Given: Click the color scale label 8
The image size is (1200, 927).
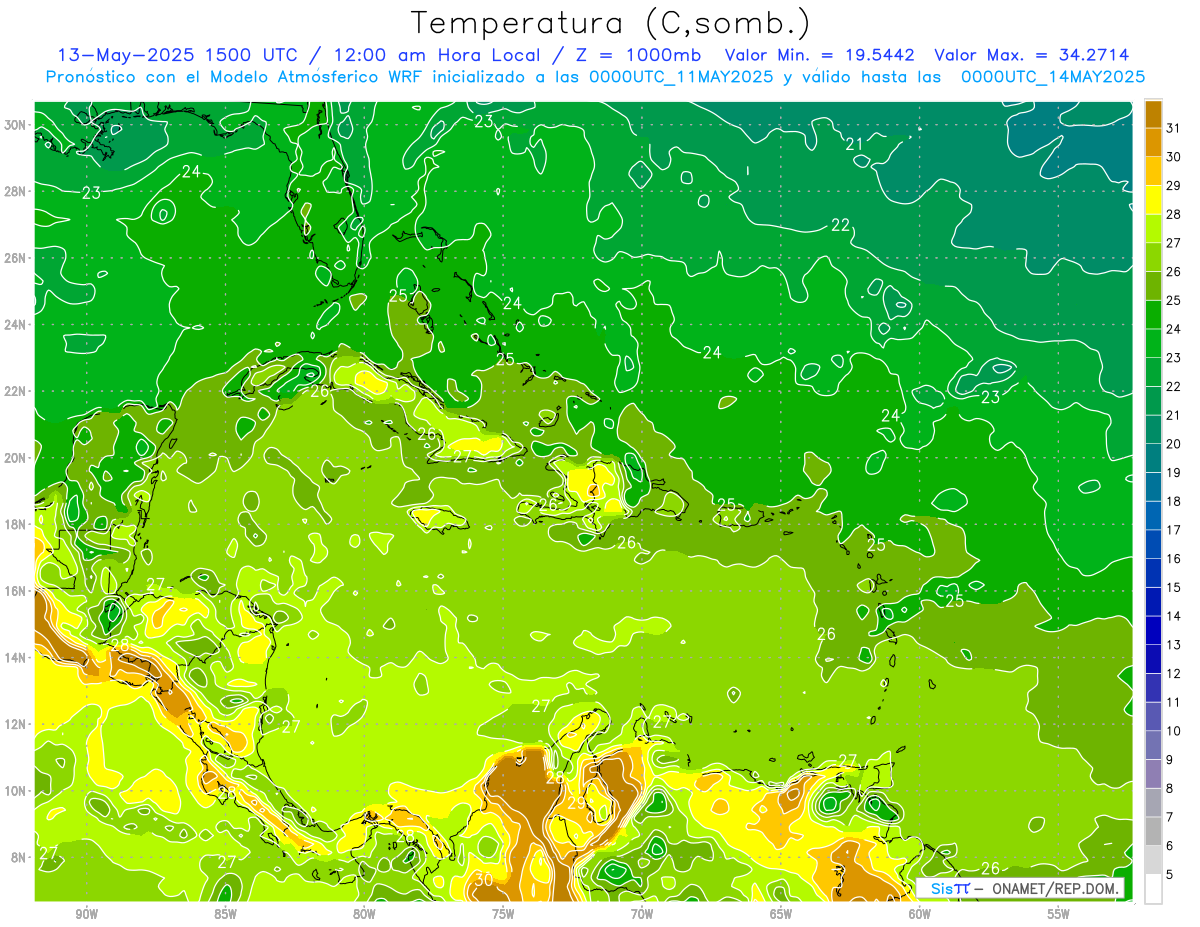Looking at the screenshot, I should point(1170,788).
